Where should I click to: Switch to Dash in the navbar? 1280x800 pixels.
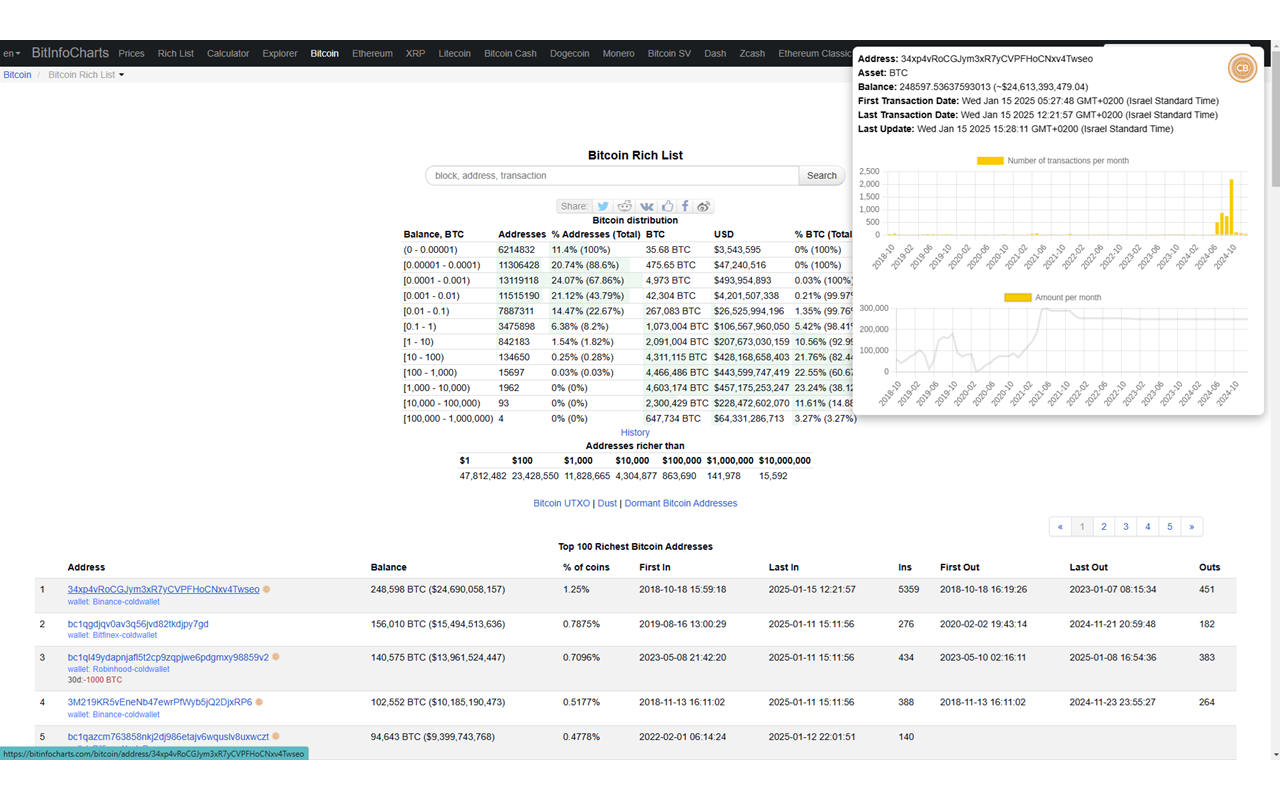pyautogui.click(x=715, y=54)
